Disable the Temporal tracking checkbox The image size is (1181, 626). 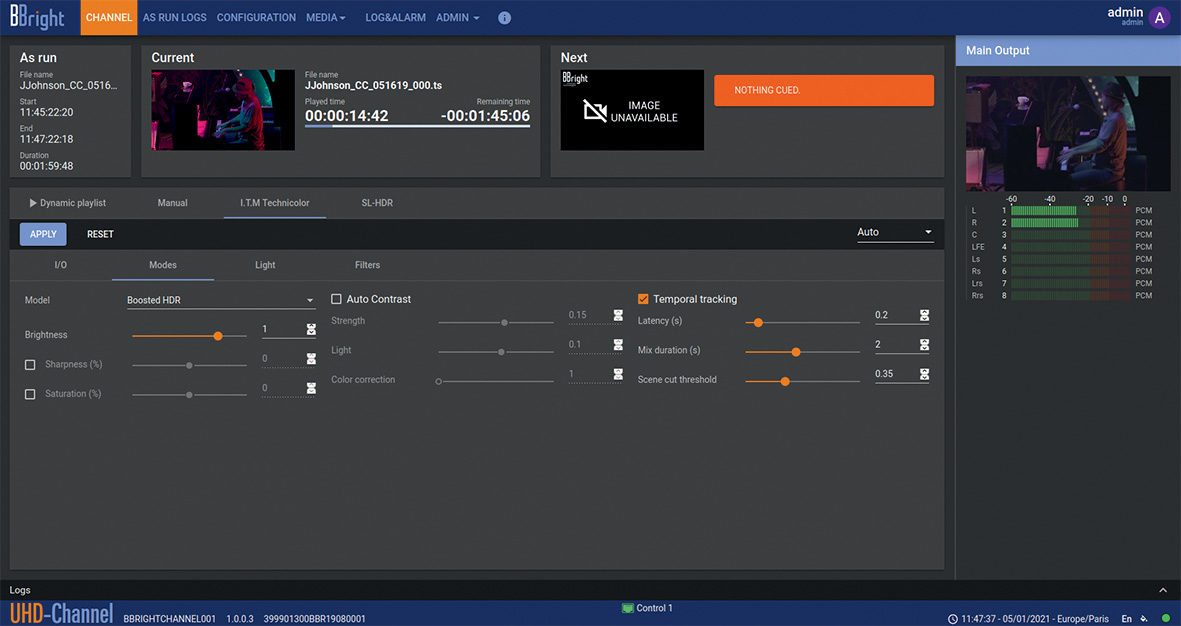(x=643, y=299)
